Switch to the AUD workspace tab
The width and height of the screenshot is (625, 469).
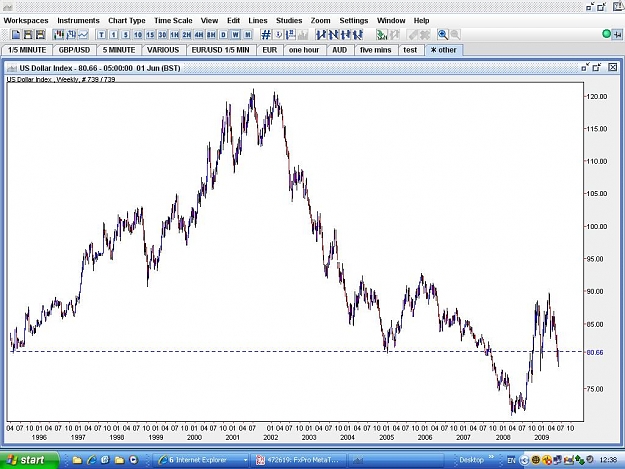point(339,50)
